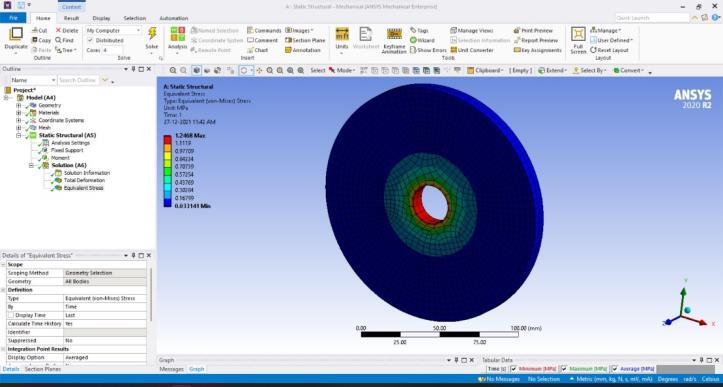The height and width of the screenshot is (387, 723).
Task: Click the Full Screen icon
Action: tap(578, 34)
